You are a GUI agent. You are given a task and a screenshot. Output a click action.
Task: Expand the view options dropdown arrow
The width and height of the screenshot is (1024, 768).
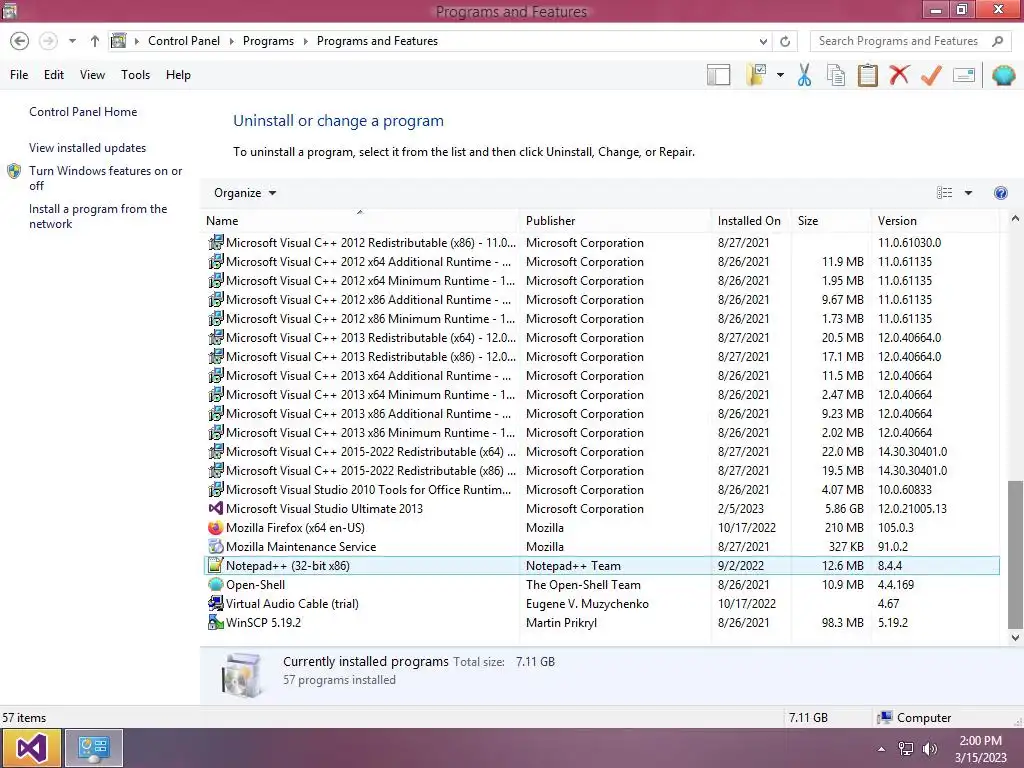(x=968, y=193)
